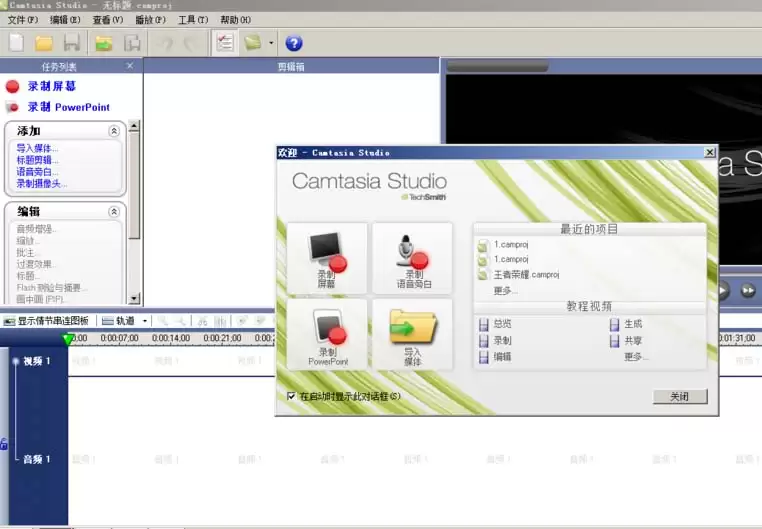The image size is (762, 529).
Task: Open the 查看(V) menu
Action: [108, 20]
